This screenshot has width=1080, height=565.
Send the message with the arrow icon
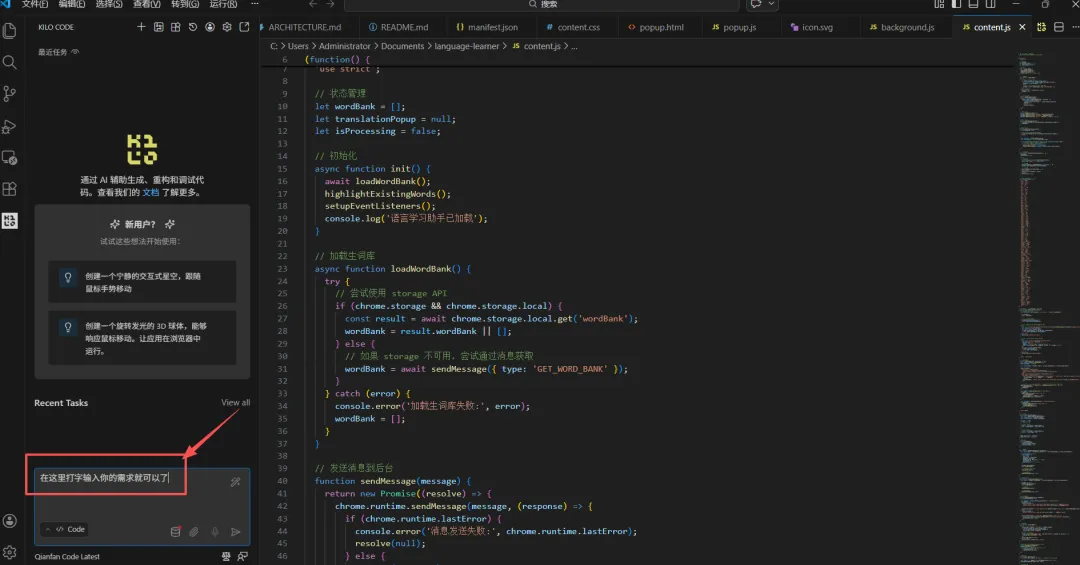tap(236, 531)
